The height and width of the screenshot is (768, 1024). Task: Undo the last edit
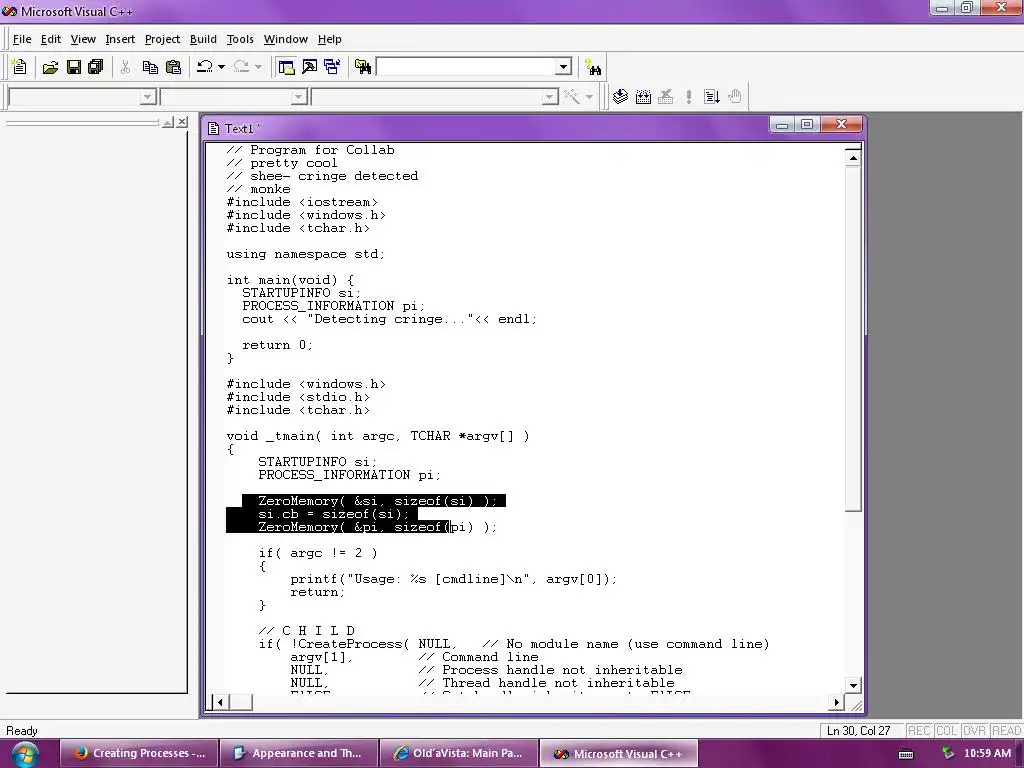(204, 67)
